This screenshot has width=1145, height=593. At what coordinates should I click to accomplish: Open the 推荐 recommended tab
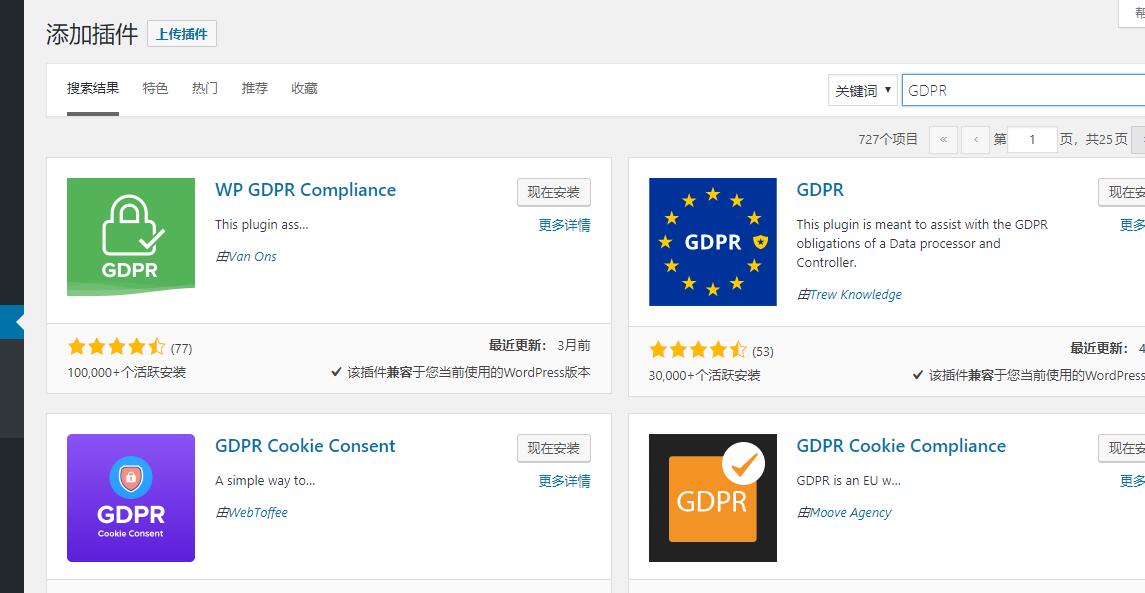tap(255, 88)
